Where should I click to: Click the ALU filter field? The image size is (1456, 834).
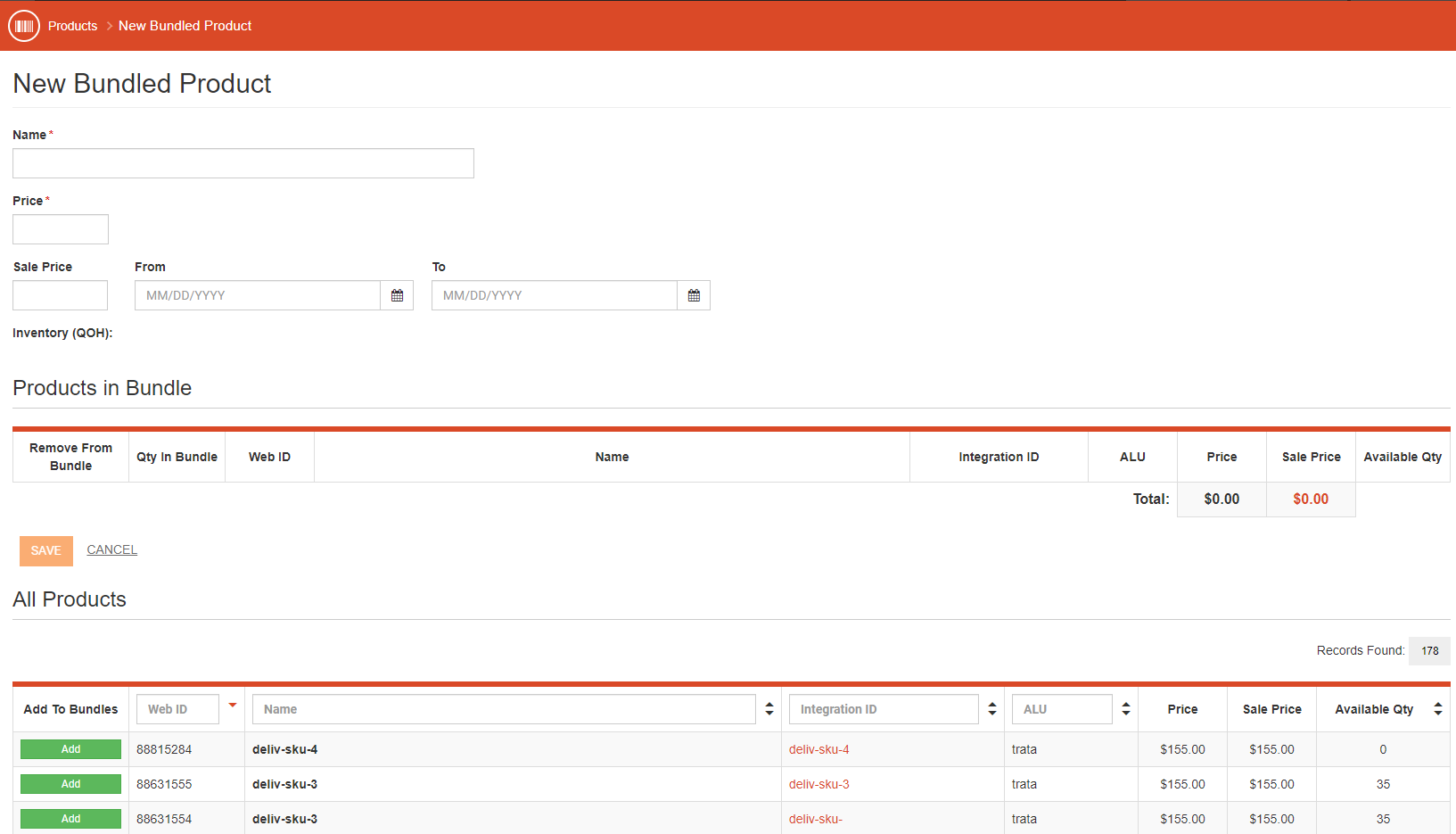pyautogui.click(x=1062, y=709)
